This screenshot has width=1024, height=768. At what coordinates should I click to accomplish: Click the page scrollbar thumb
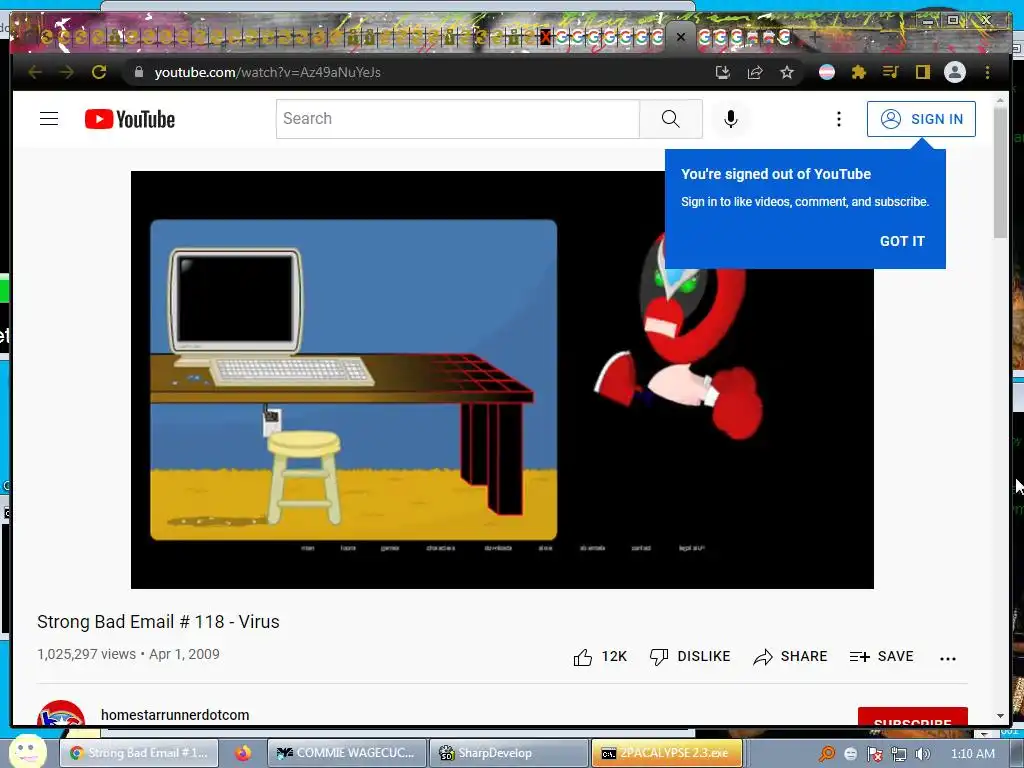[x=1000, y=172]
